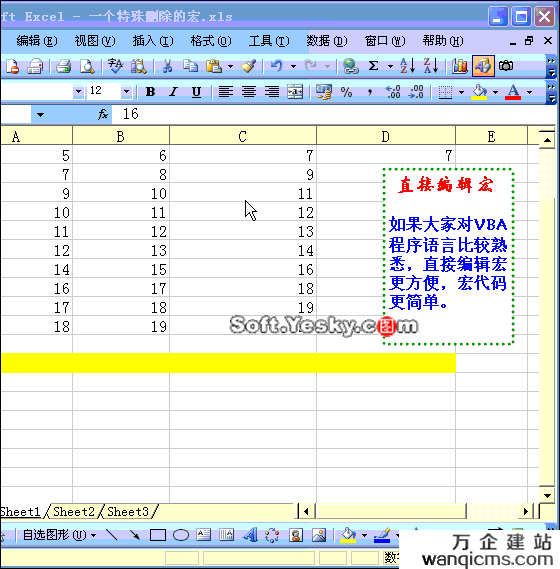
Task: Open the 自选图形 AutoShapes button
Action: point(59,535)
